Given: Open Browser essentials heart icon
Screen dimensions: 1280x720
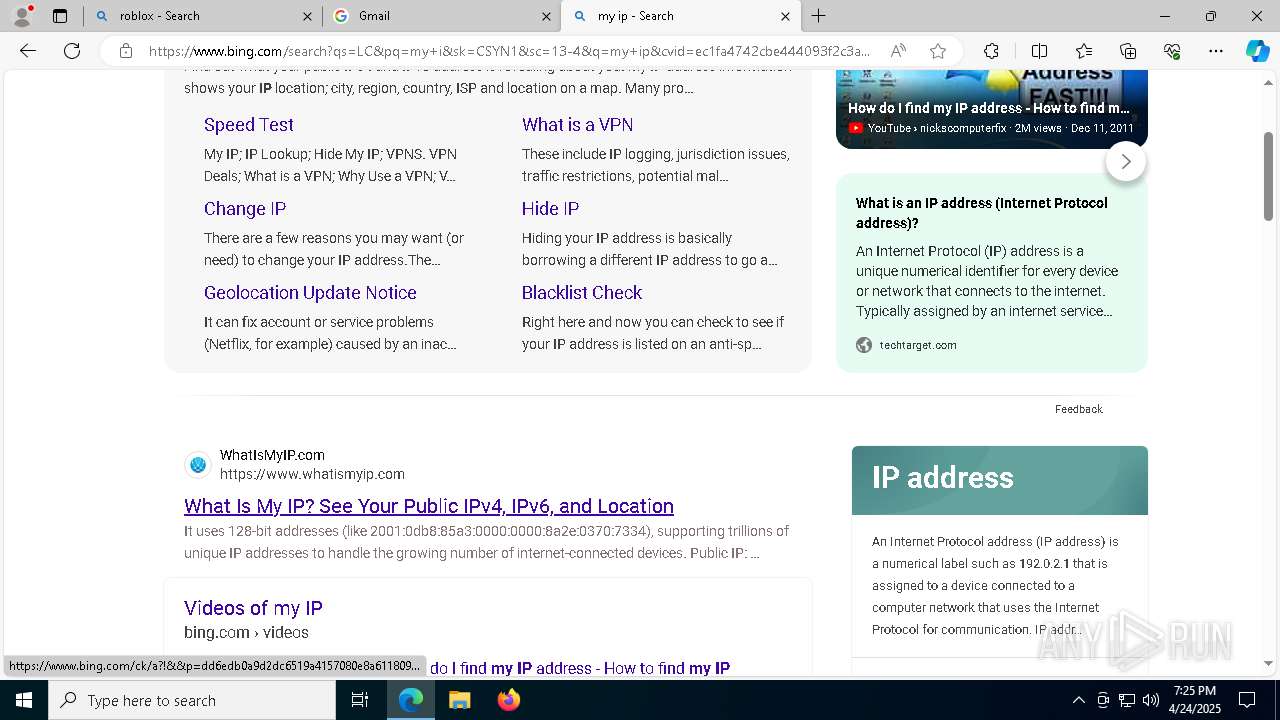Looking at the screenshot, I should point(1172,51).
